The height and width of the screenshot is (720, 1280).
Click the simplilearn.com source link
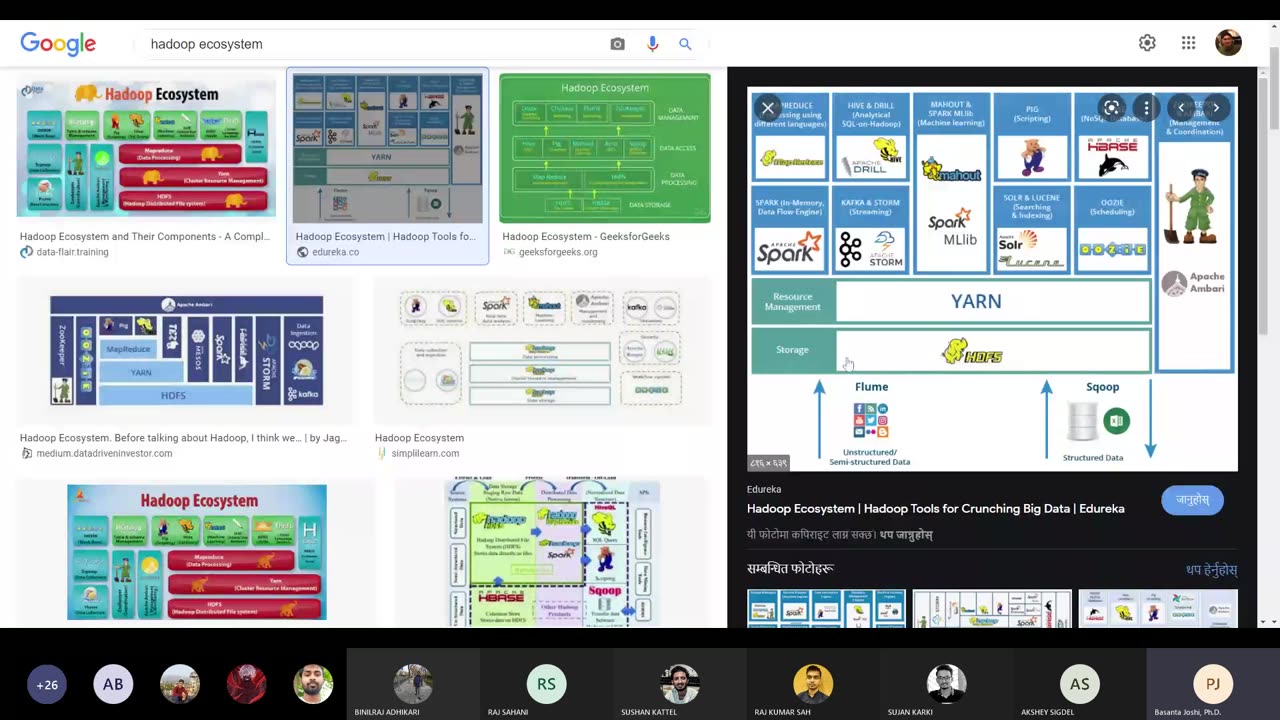tap(425, 453)
